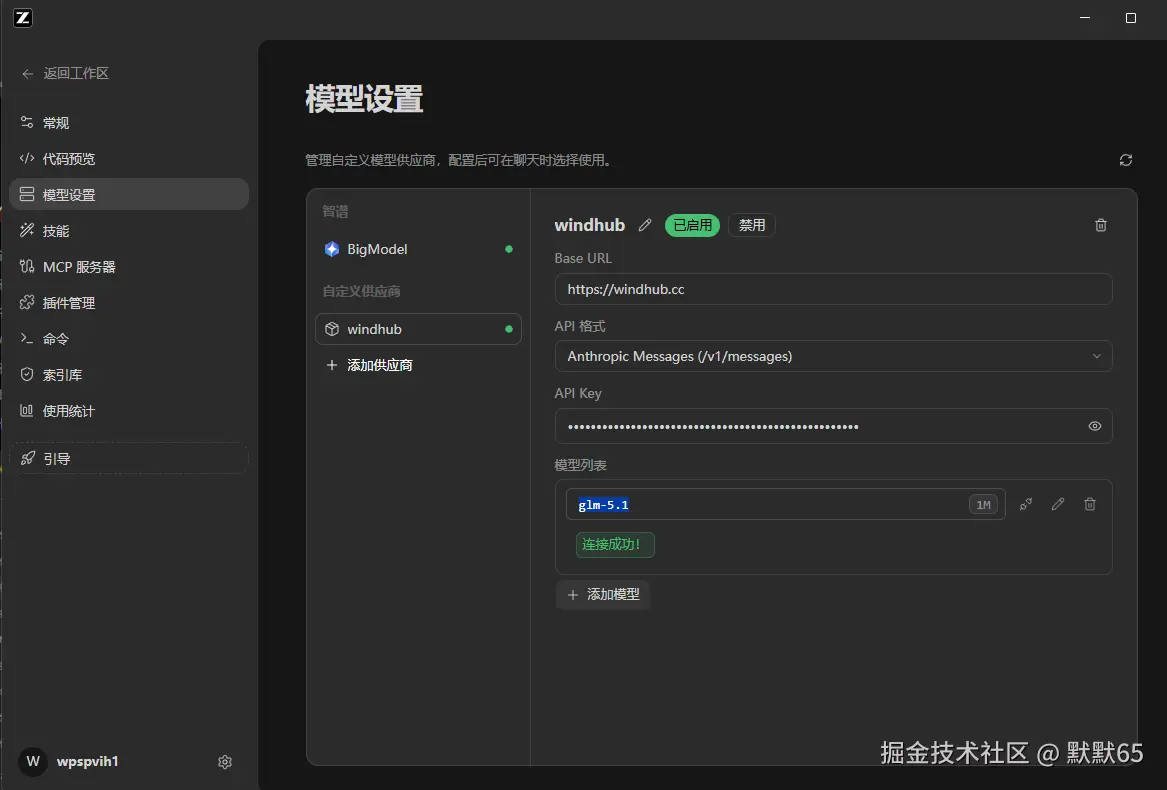Show API Key with eye icon

click(1094, 426)
